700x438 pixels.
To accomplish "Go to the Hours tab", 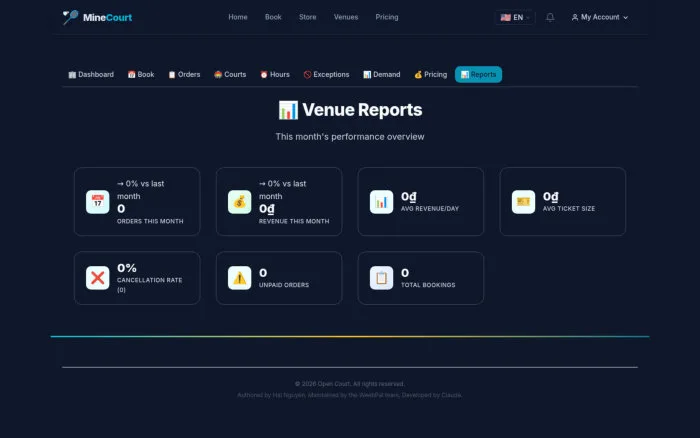I will click(x=275, y=75).
